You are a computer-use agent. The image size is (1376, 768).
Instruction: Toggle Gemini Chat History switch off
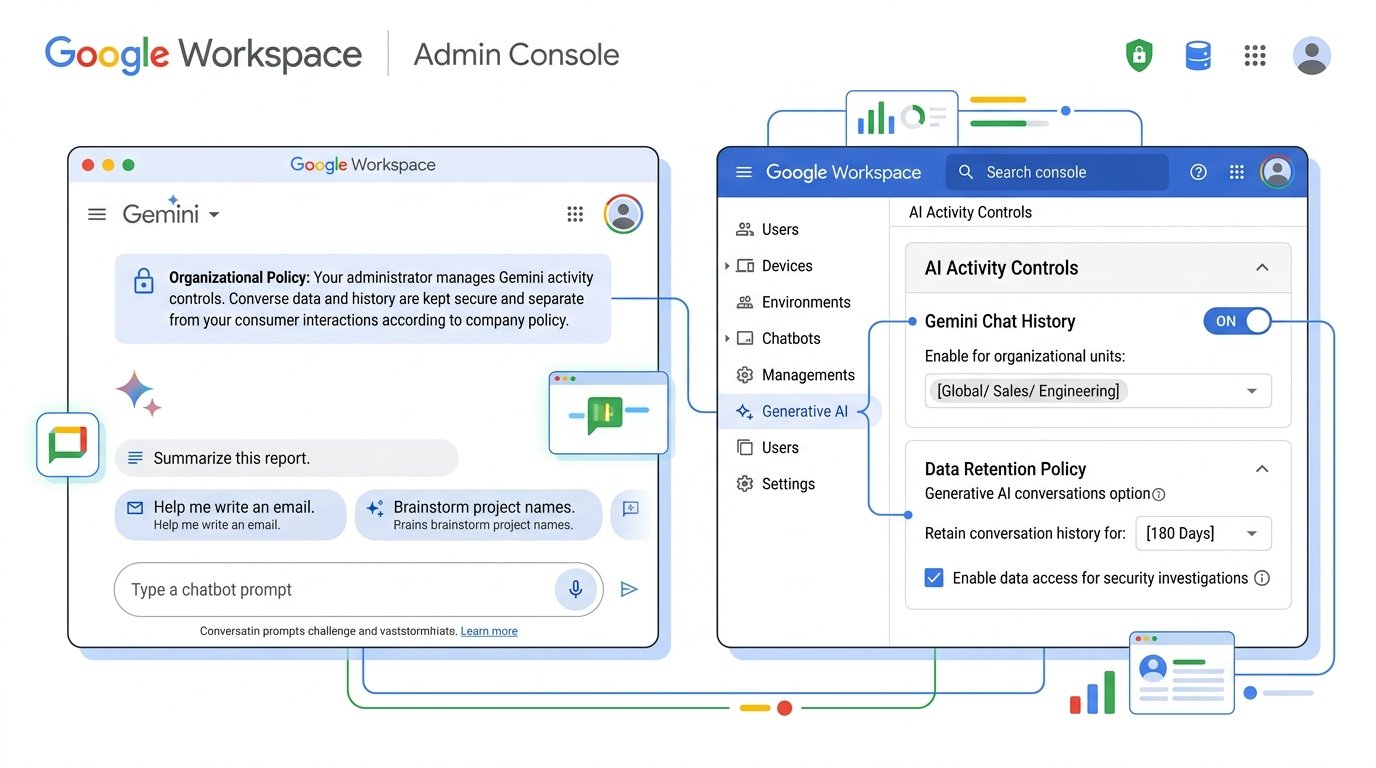1237,321
